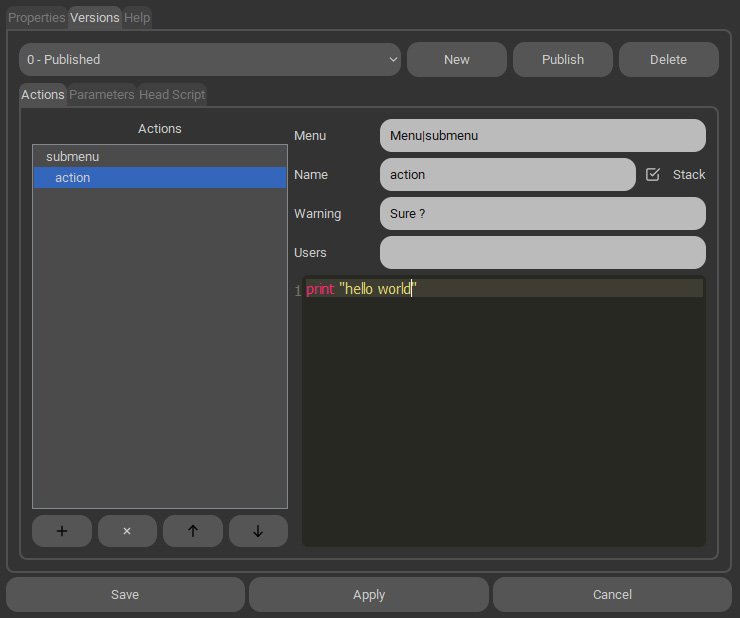Click the New version button
This screenshot has width=740, height=618.
[457, 60]
